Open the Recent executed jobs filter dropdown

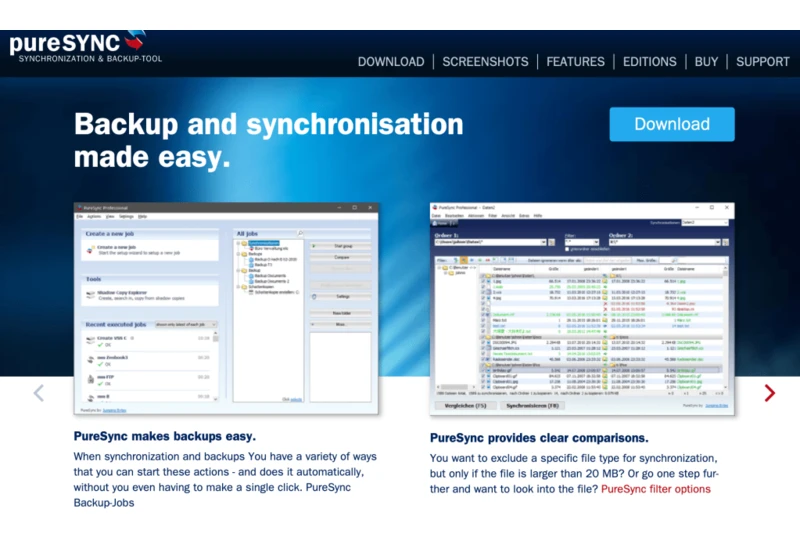click(x=186, y=324)
